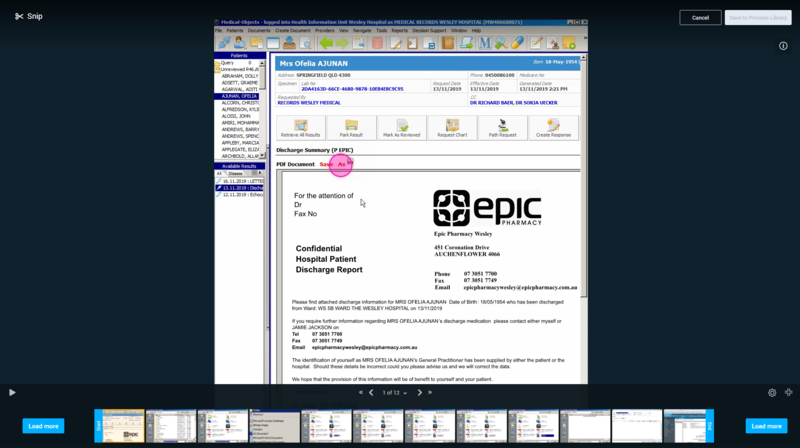
Task: Click the right Load more button
Action: tap(766, 426)
